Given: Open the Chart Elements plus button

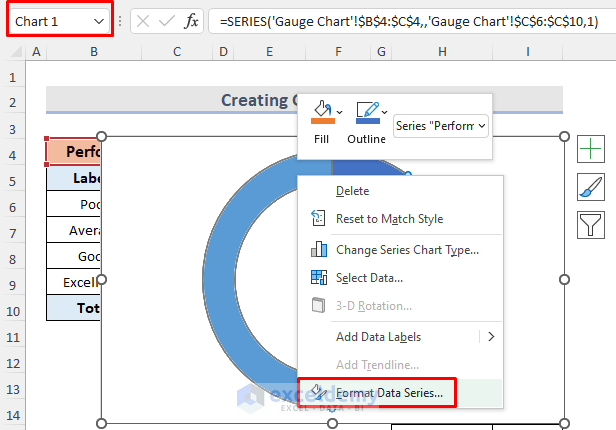Looking at the screenshot, I should point(590,149).
